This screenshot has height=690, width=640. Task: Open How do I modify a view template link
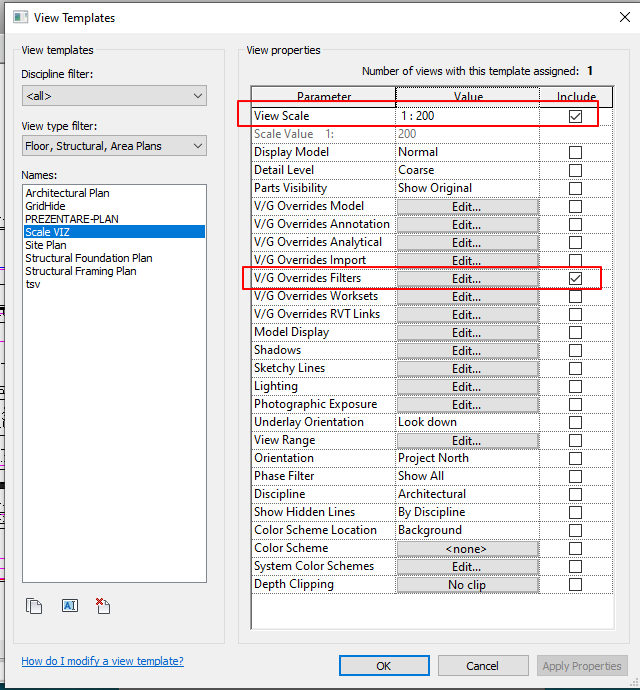[x=103, y=661]
